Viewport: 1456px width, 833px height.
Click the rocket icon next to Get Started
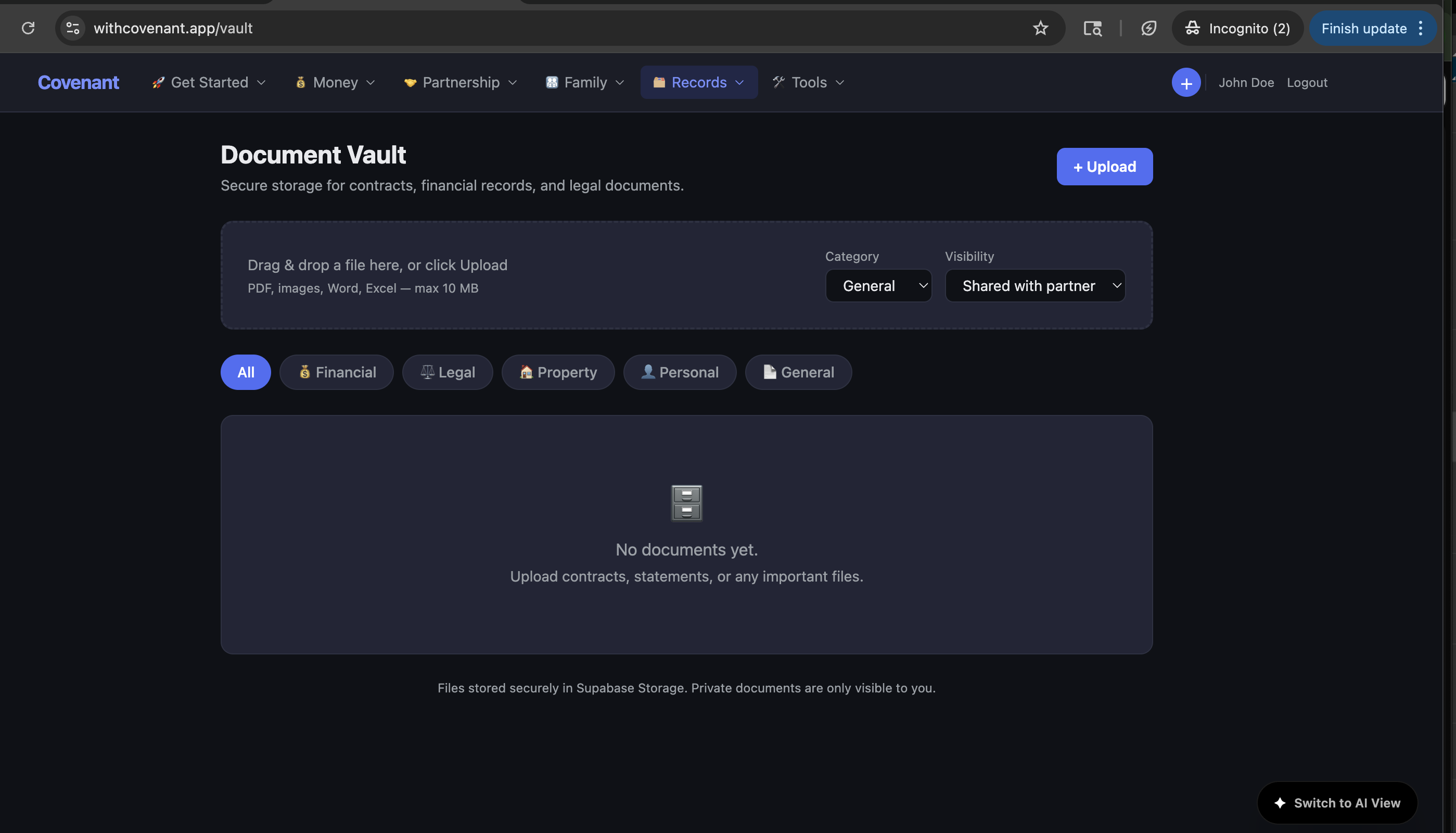coord(157,82)
